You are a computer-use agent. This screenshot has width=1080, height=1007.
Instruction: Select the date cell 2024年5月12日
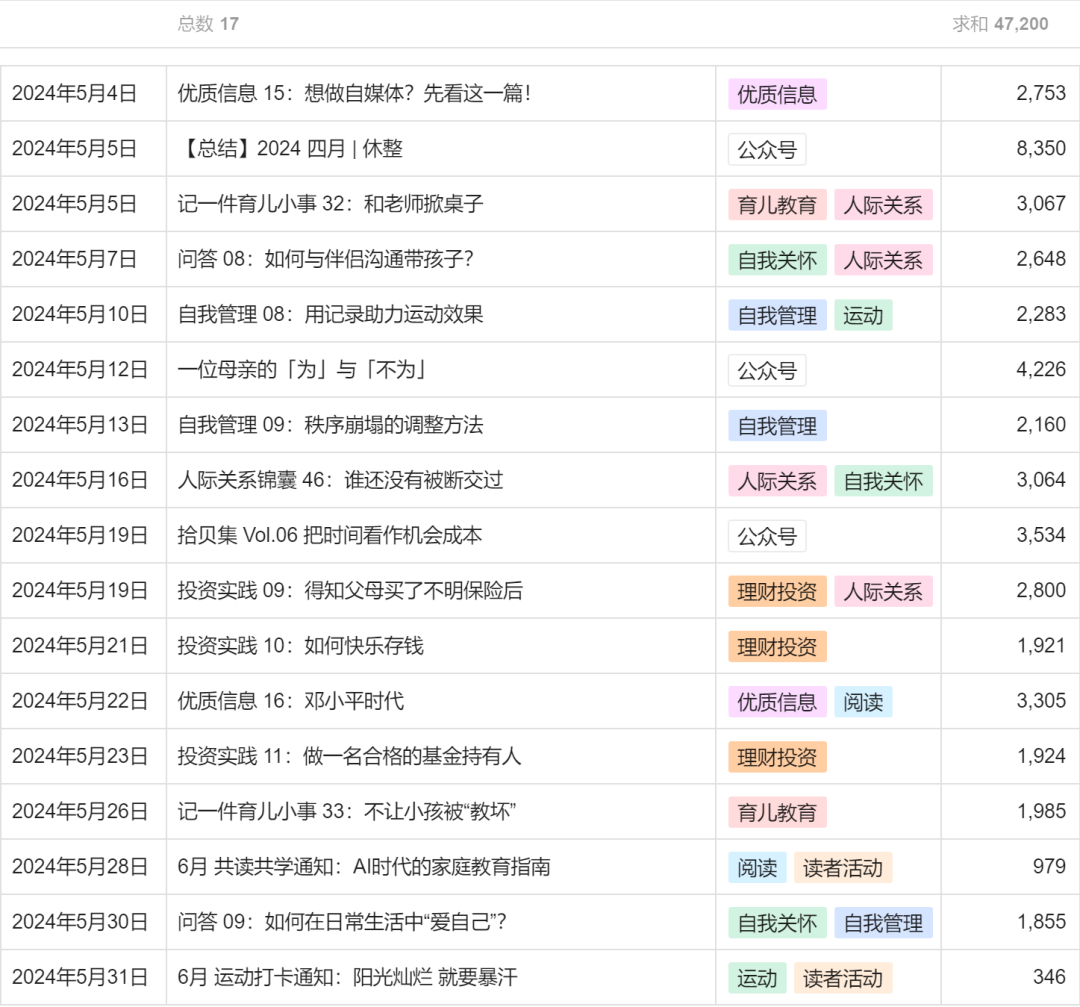pos(80,370)
